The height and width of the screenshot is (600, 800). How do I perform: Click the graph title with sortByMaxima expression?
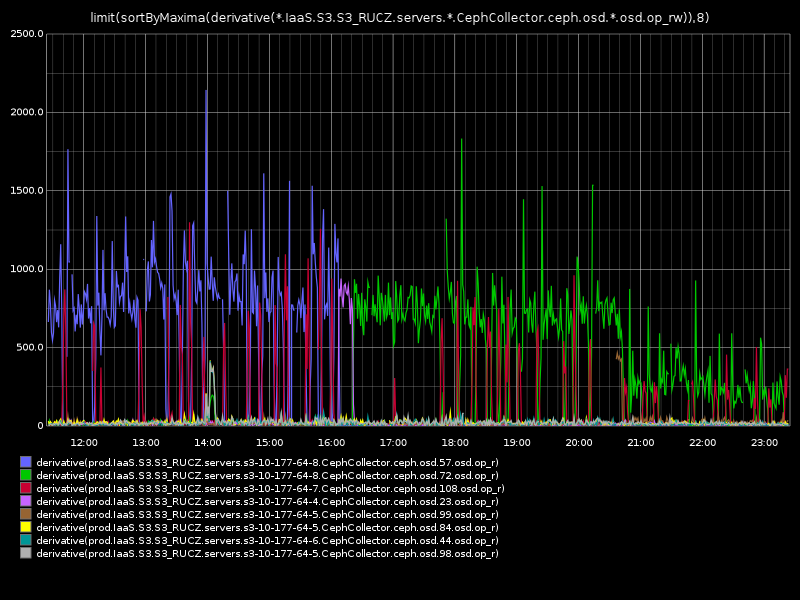tap(399, 18)
